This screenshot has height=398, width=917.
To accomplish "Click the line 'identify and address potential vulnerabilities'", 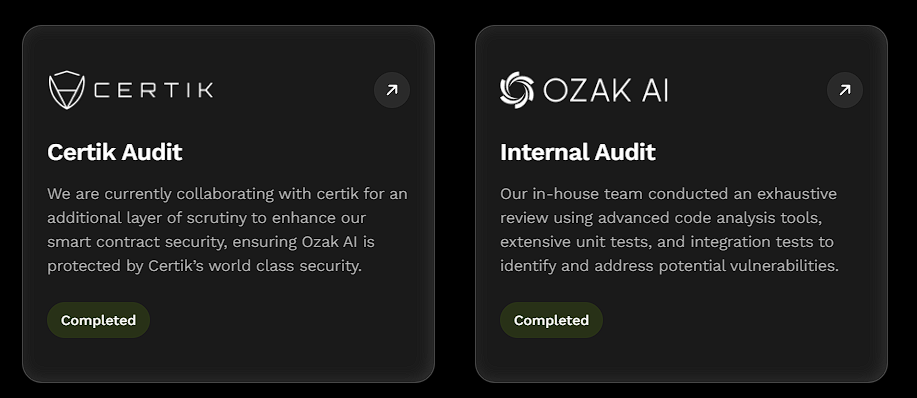I will pos(670,266).
